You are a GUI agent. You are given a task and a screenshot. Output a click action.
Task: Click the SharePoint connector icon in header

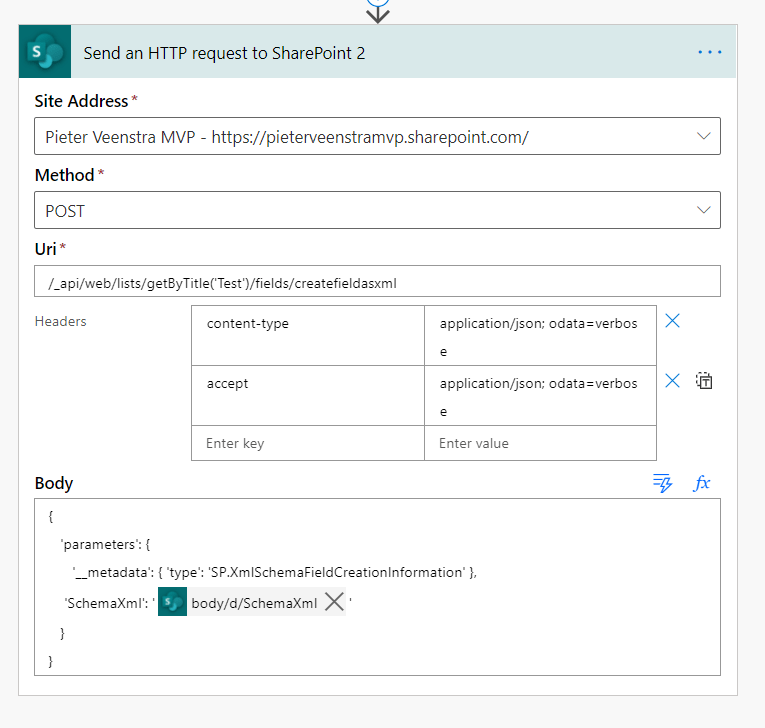45,52
